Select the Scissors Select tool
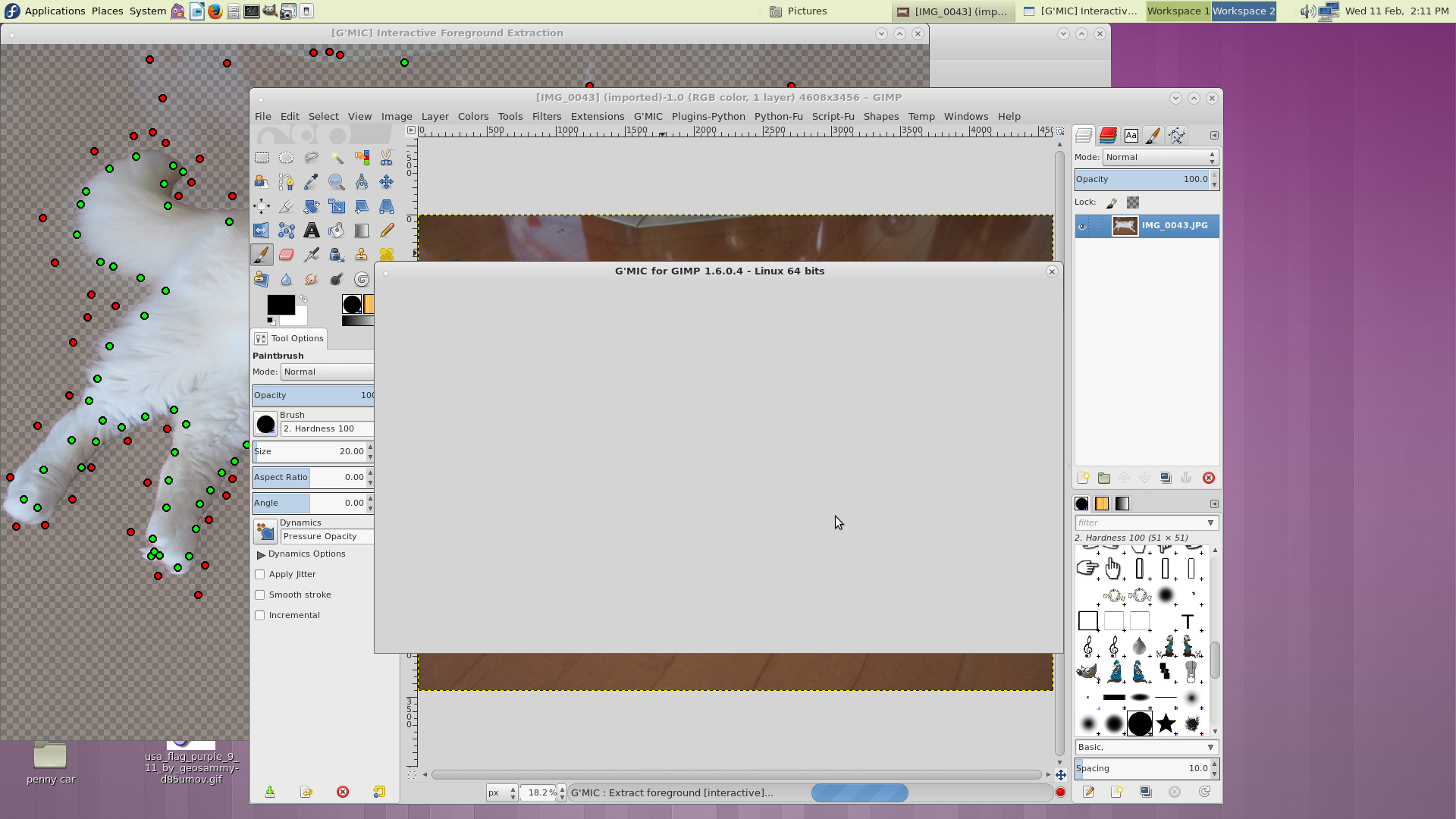1456x819 pixels. pos(386,158)
